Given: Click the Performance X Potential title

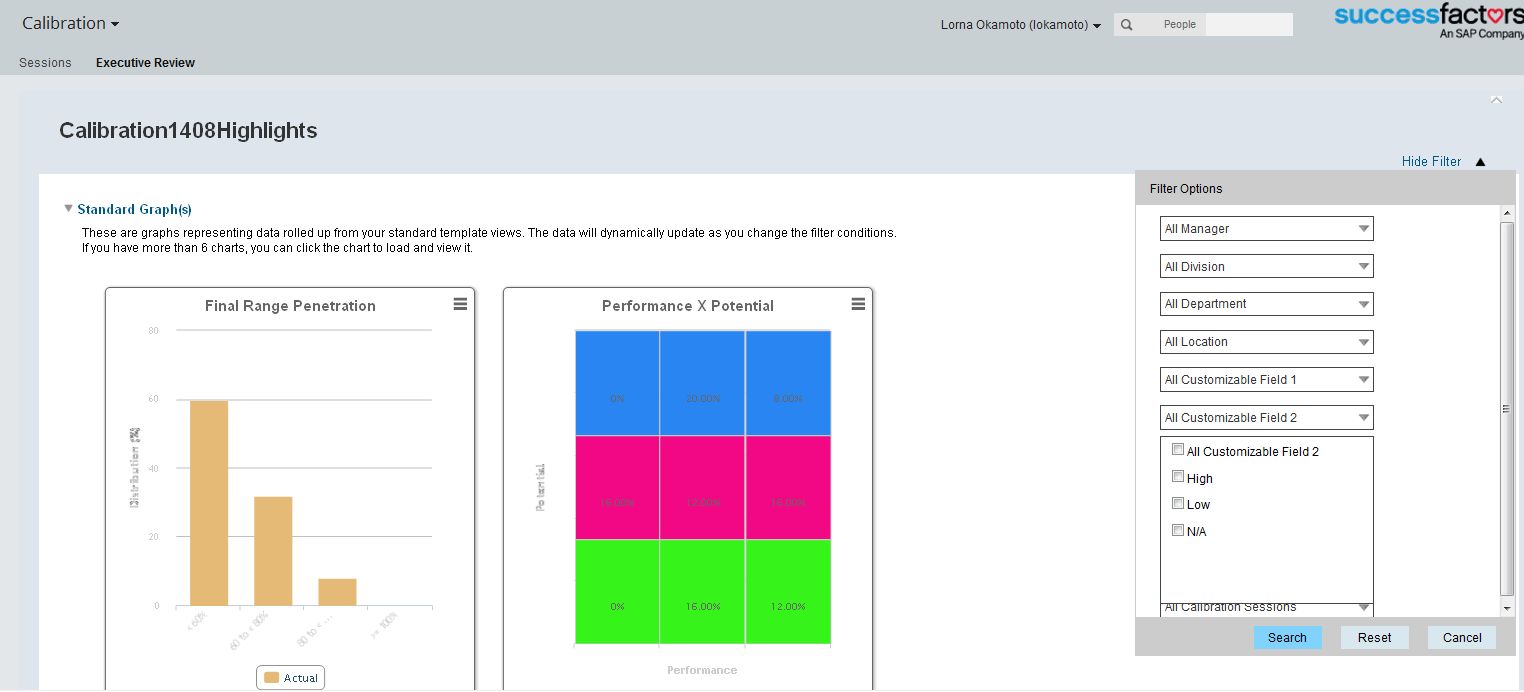Looking at the screenshot, I should click(688, 306).
